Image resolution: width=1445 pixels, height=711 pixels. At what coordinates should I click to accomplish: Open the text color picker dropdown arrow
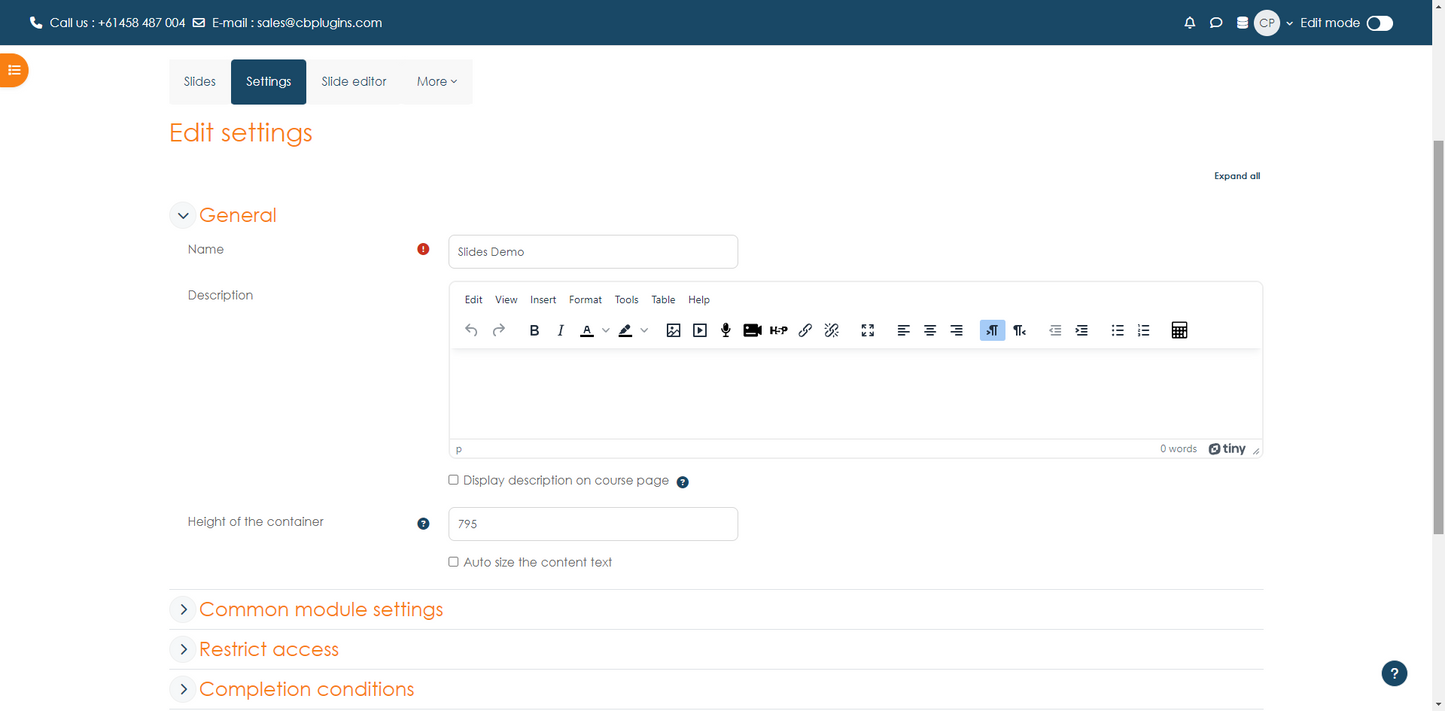tap(606, 331)
